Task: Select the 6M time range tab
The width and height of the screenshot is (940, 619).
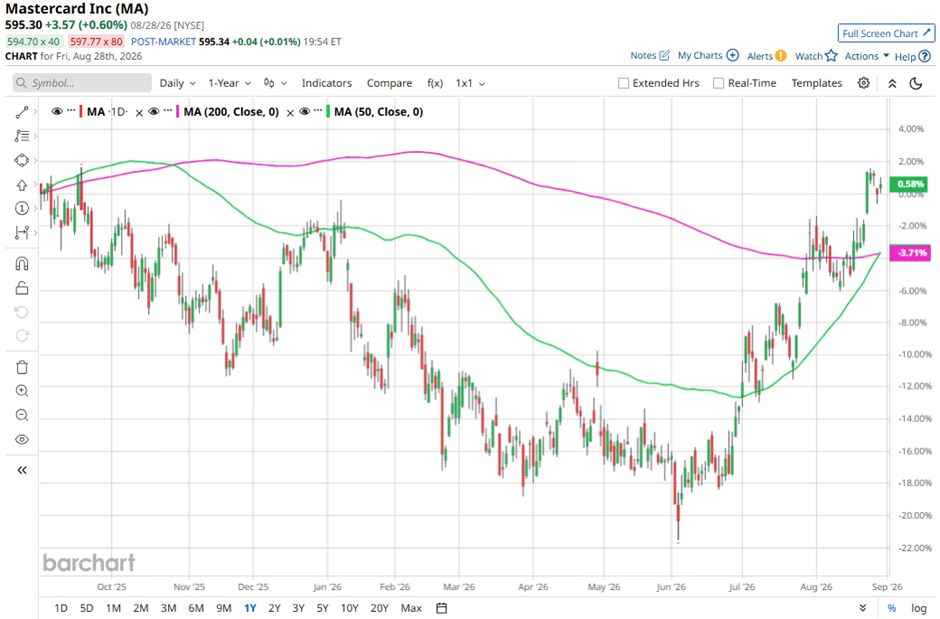Action: (x=196, y=608)
